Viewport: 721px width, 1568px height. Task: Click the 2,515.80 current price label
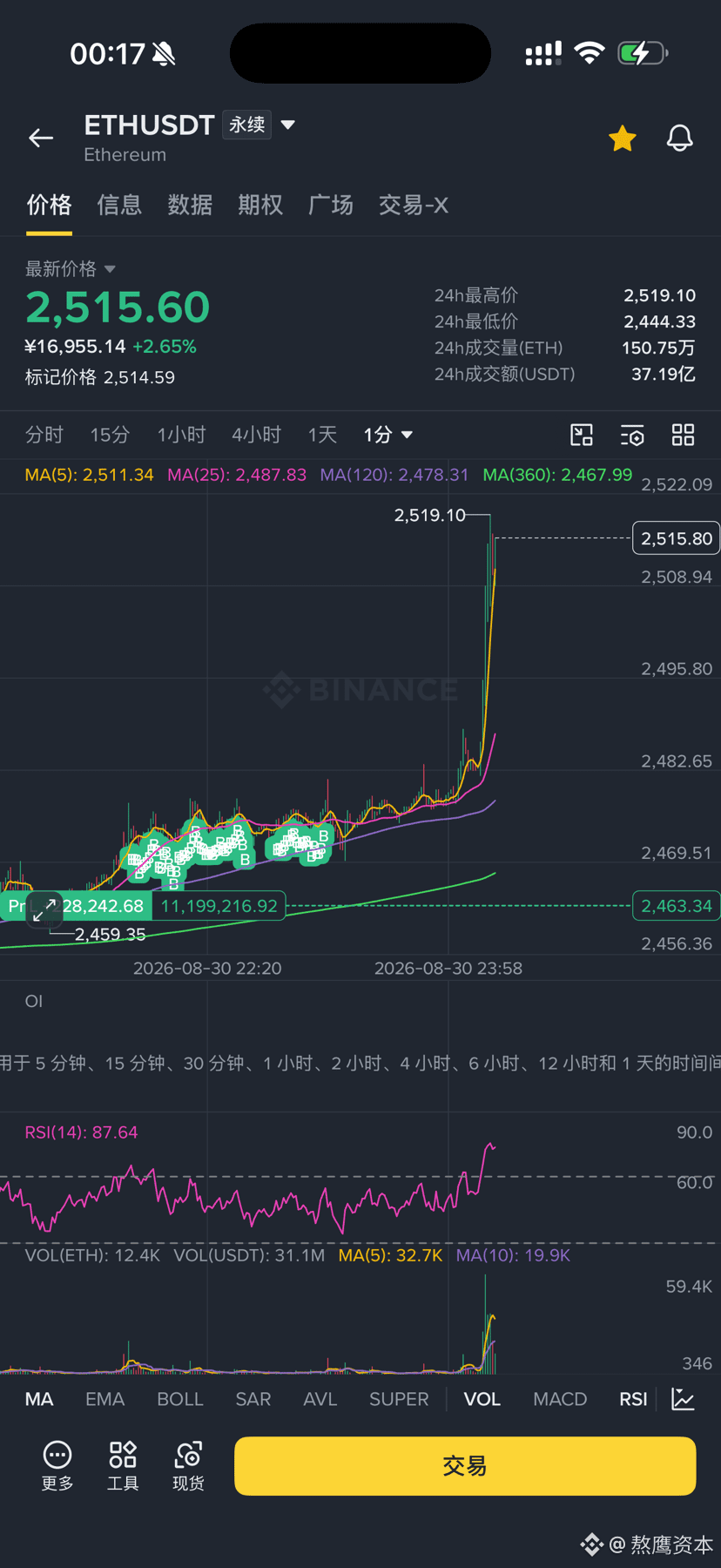pos(677,538)
